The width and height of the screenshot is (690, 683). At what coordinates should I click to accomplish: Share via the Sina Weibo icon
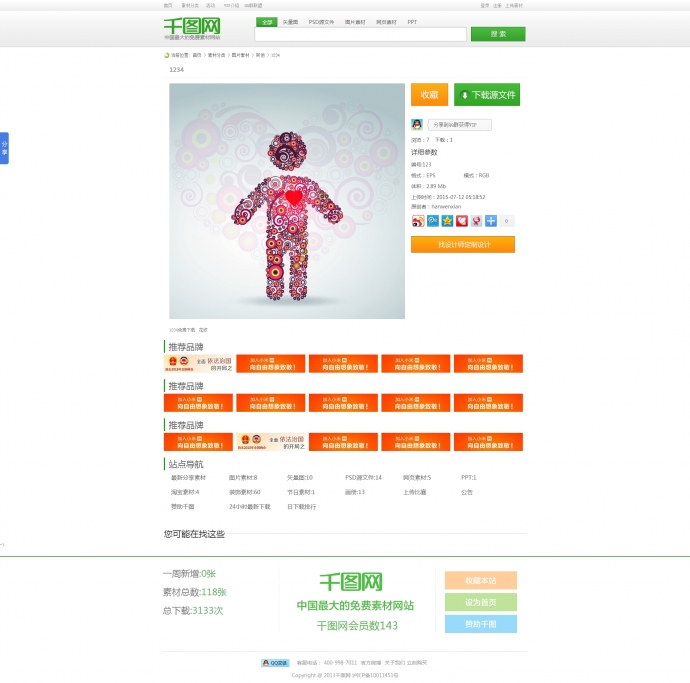[x=418, y=221]
